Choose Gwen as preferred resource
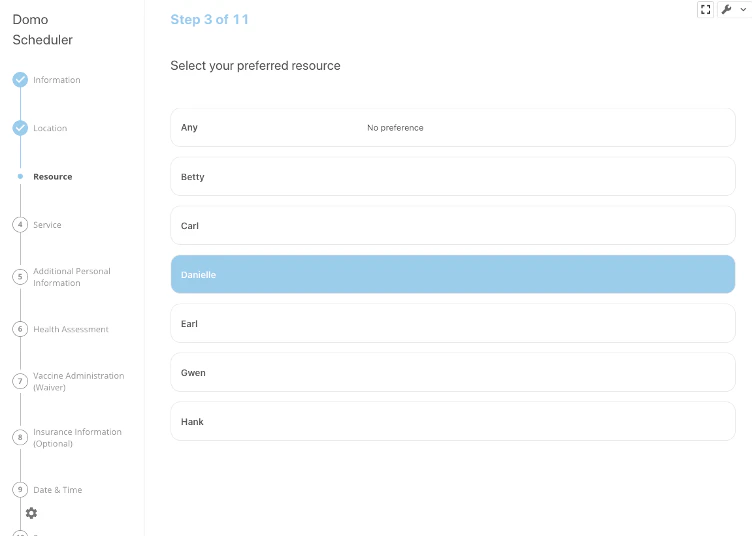 coord(453,372)
